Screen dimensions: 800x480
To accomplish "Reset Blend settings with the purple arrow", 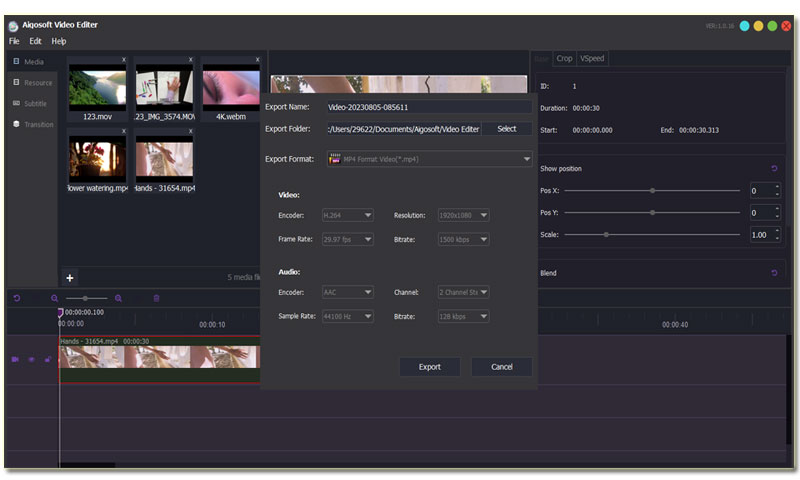I will (x=774, y=273).
